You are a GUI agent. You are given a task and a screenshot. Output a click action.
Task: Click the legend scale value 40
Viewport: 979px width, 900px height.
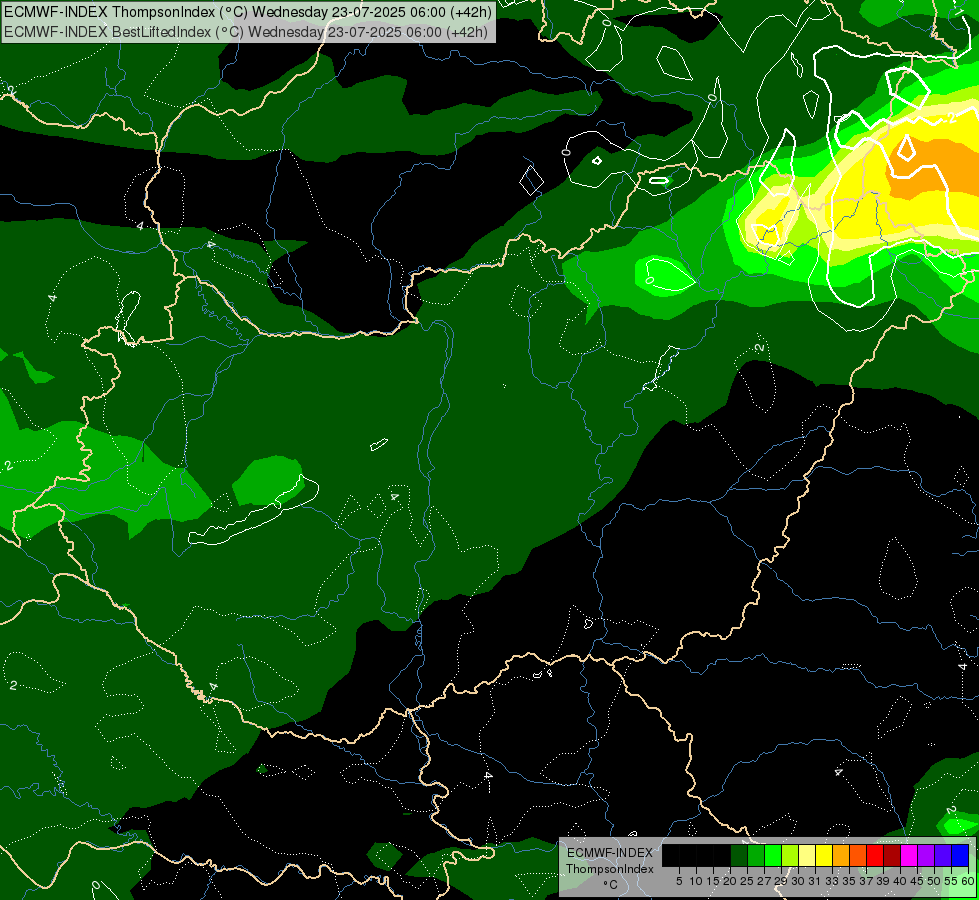(x=900, y=881)
